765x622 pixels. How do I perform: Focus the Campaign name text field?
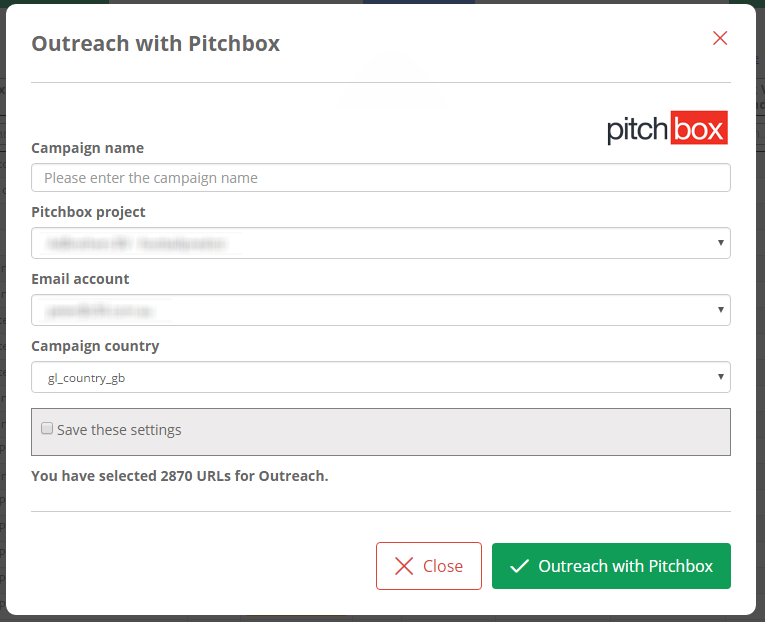[381, 178]
